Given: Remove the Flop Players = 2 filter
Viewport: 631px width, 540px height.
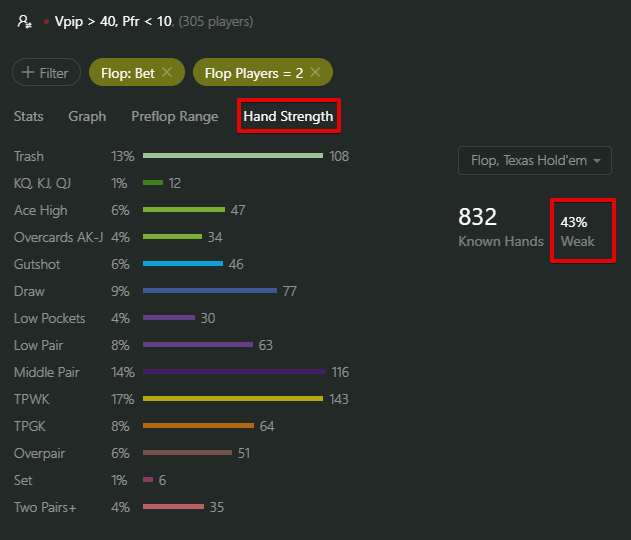Looking at the screenshot, I should [x=316, y=72].
